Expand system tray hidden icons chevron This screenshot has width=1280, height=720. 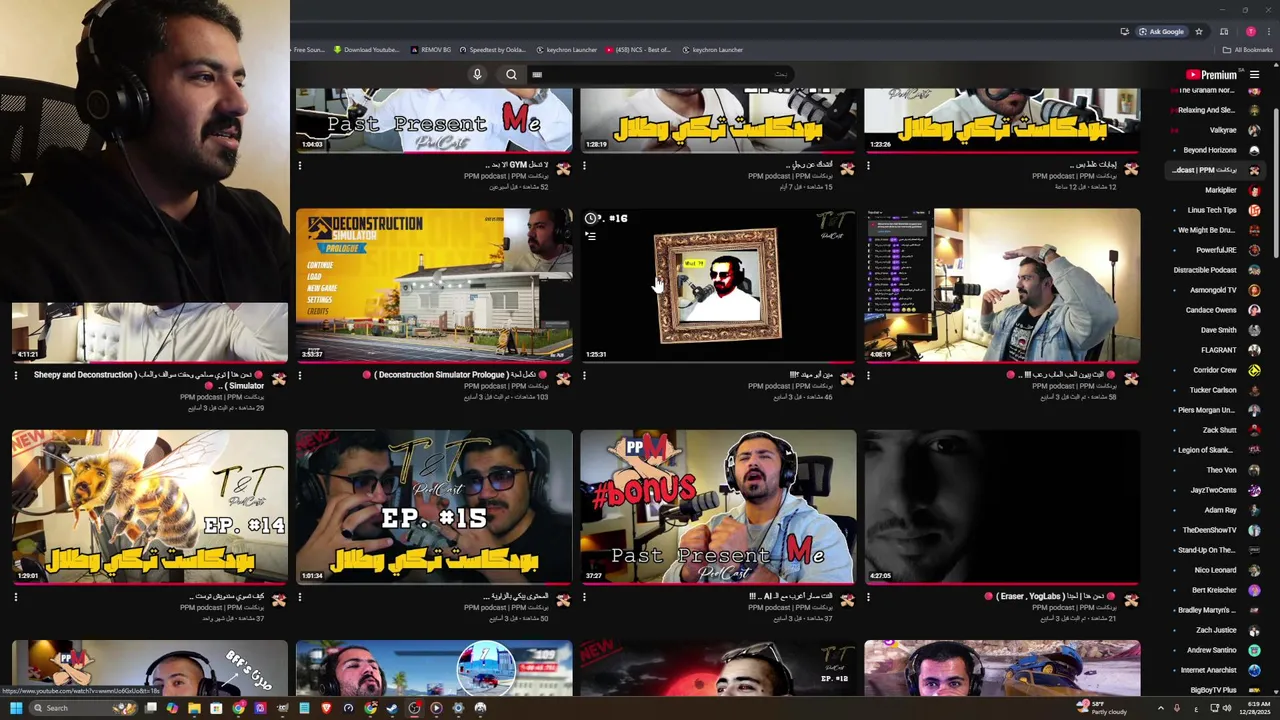1162,708
